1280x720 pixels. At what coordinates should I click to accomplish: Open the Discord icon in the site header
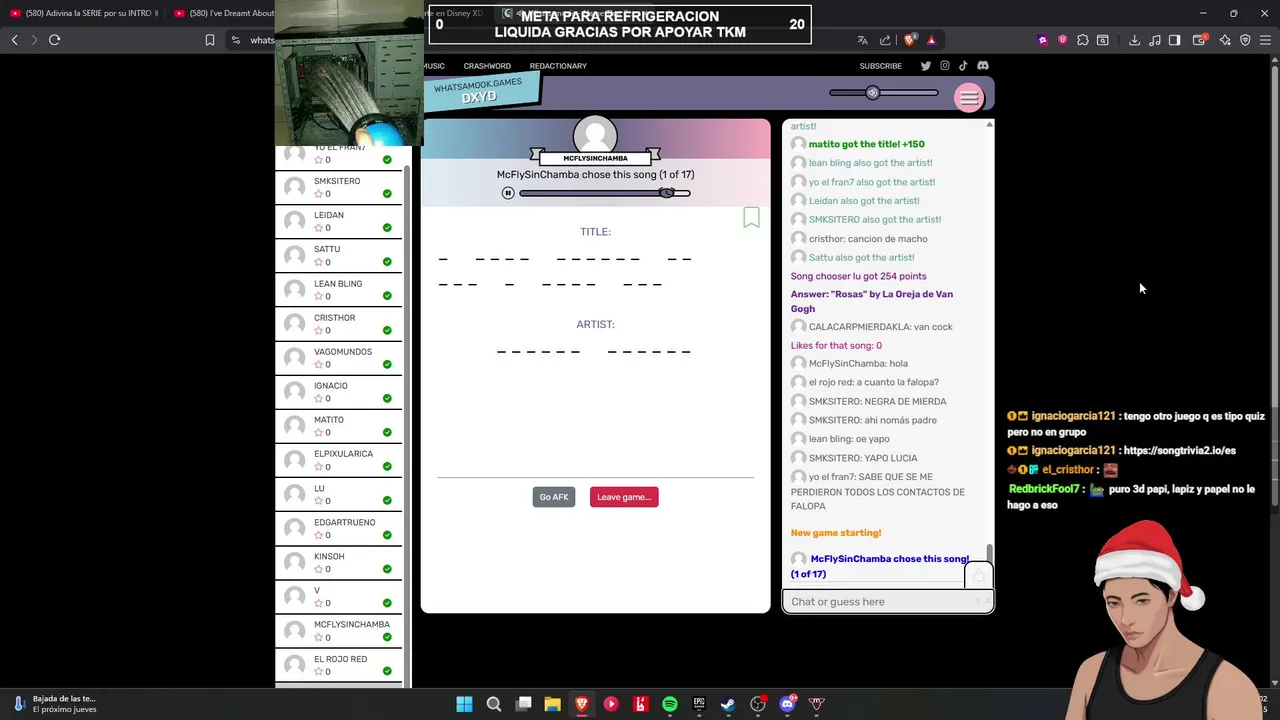(983, 66)
